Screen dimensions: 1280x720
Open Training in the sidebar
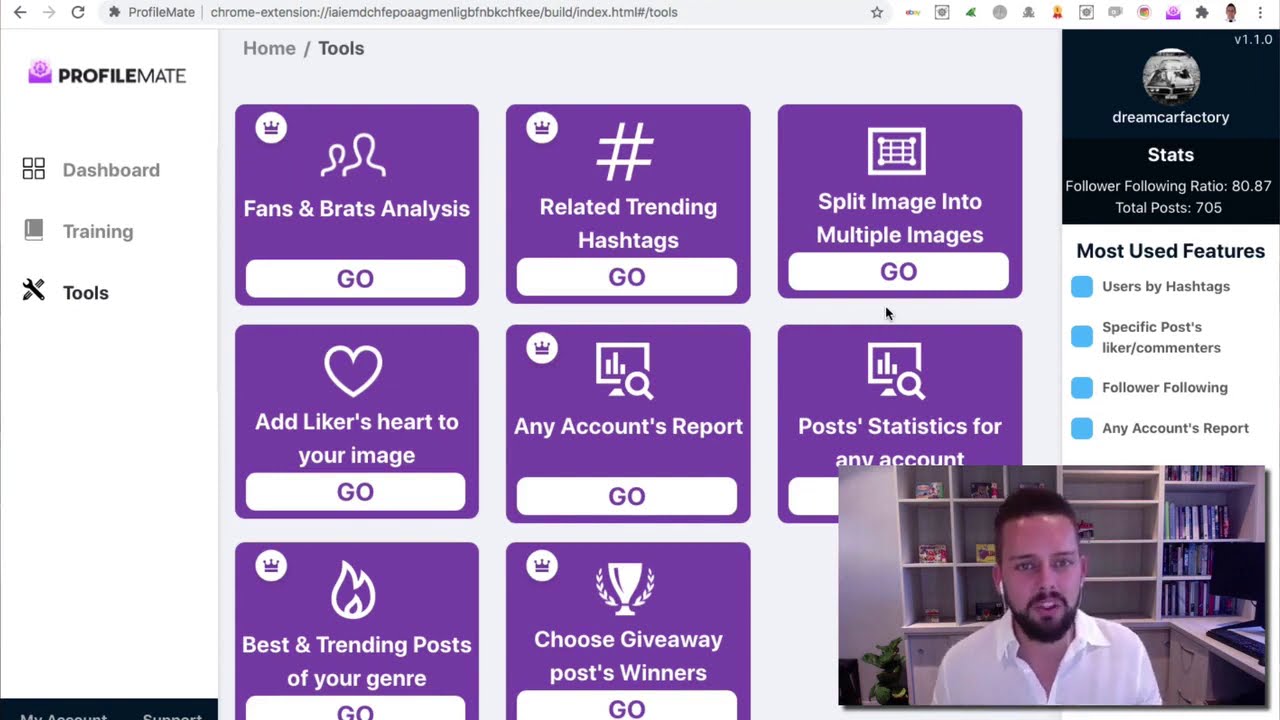pos(98,231)
